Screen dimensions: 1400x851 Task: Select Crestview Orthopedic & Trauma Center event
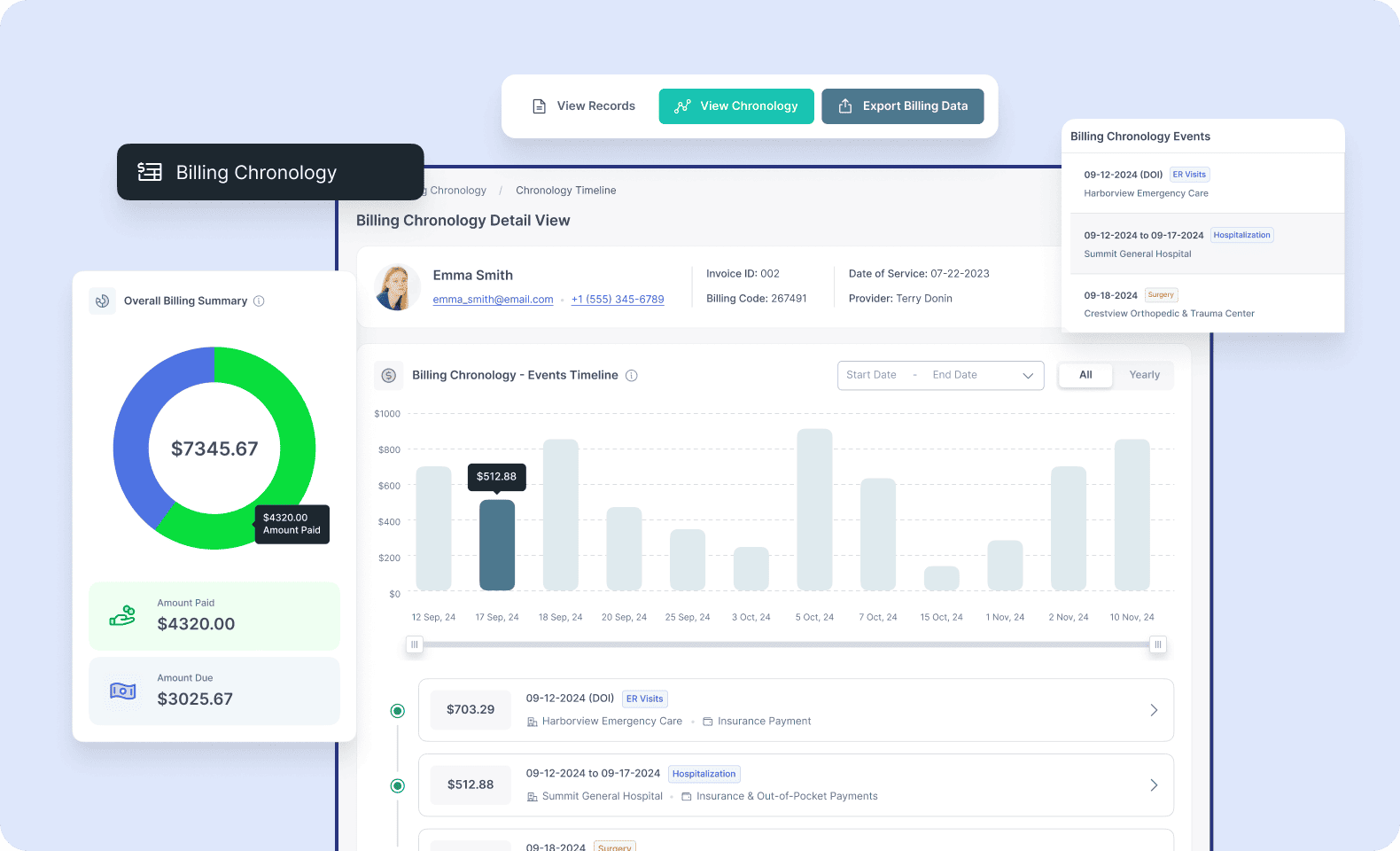[1207, 304]
